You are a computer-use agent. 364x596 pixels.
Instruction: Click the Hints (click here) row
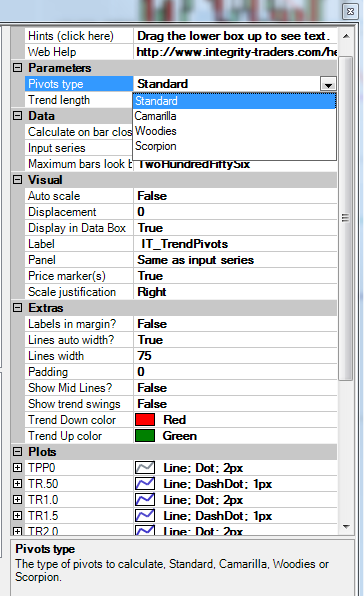[181, 36]
